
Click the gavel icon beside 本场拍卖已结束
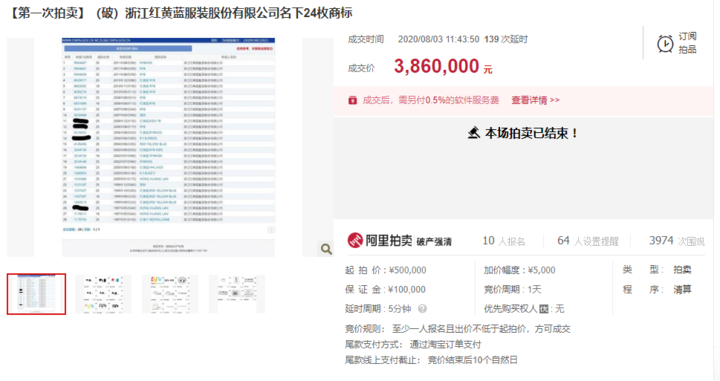pyautogui.click(x=474, y=133)
